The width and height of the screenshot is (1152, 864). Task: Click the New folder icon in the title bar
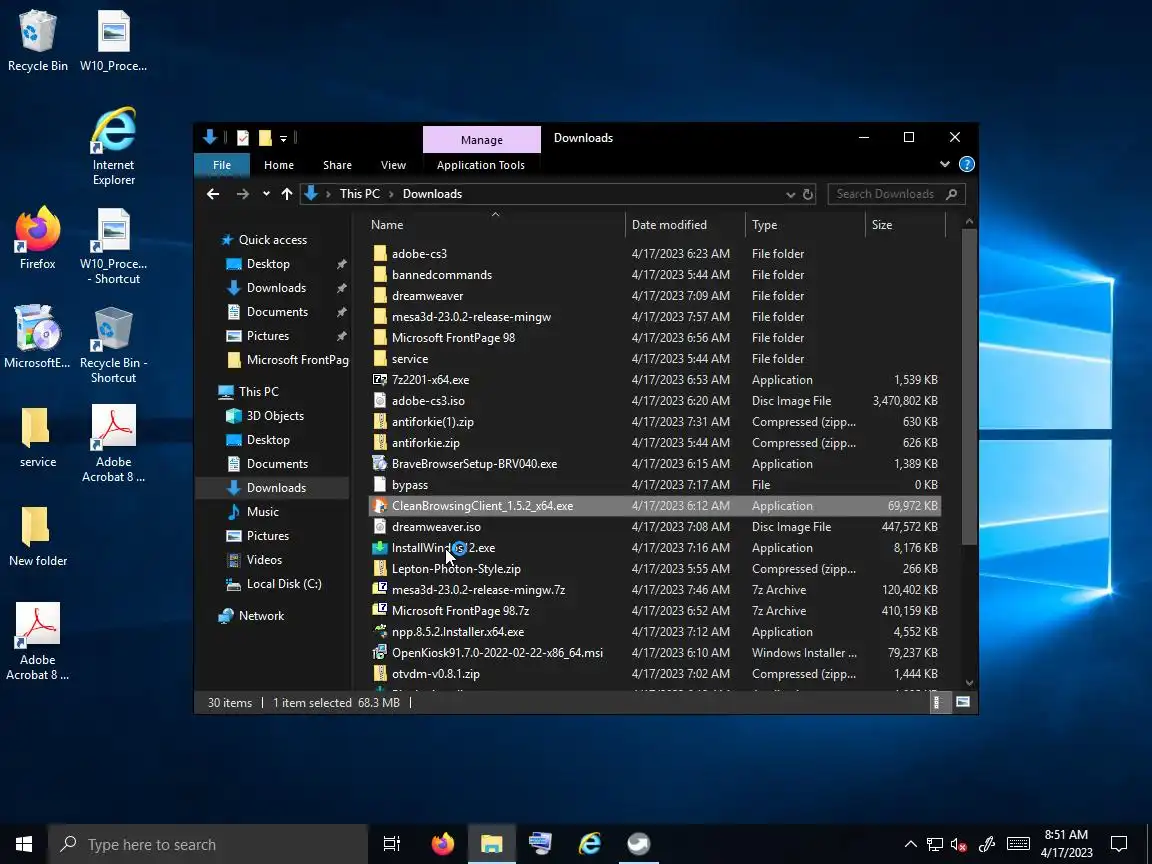265,137
